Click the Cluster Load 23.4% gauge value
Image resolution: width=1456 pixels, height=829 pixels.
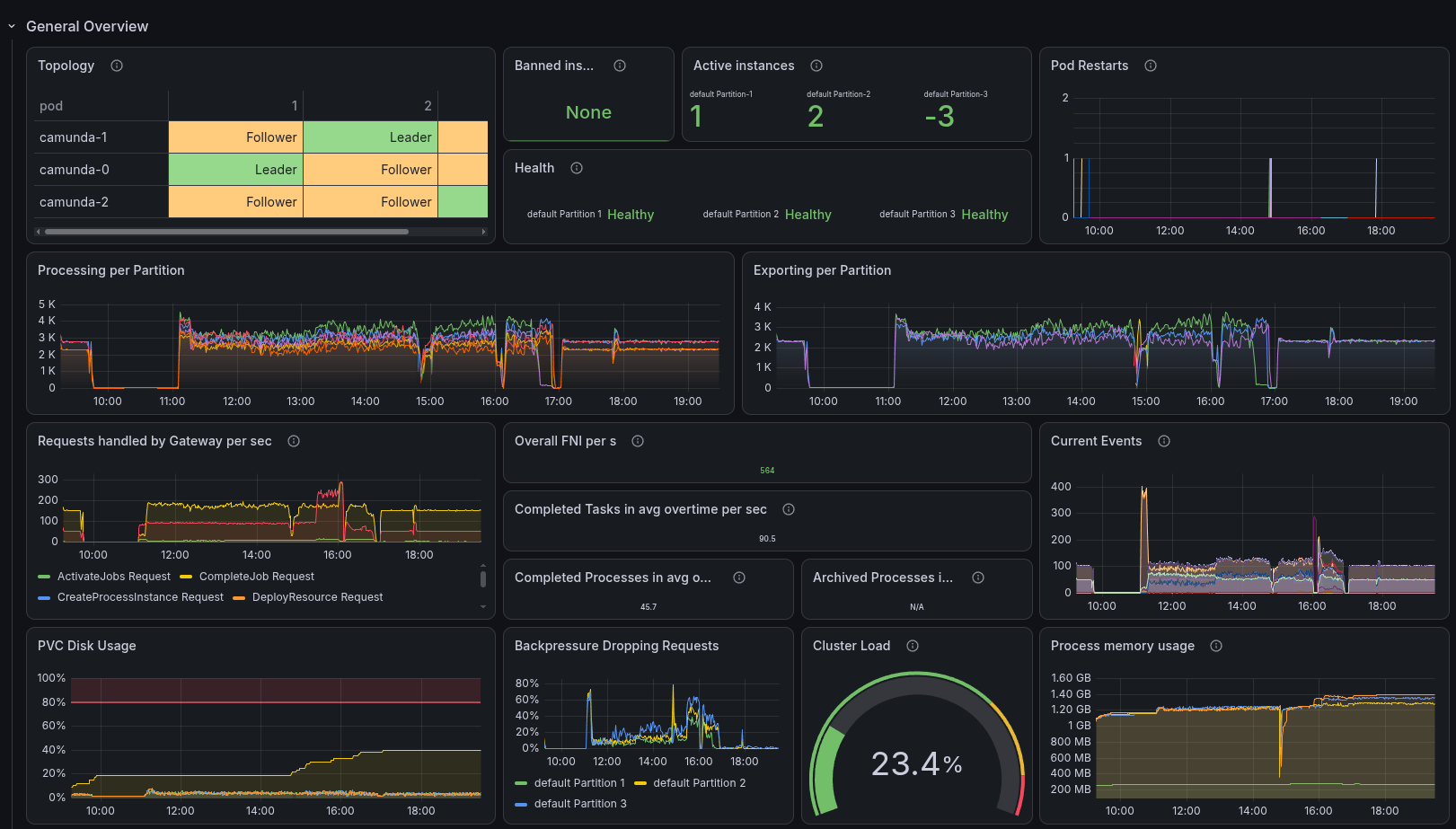pyautogui.click(x=916, y=764)
